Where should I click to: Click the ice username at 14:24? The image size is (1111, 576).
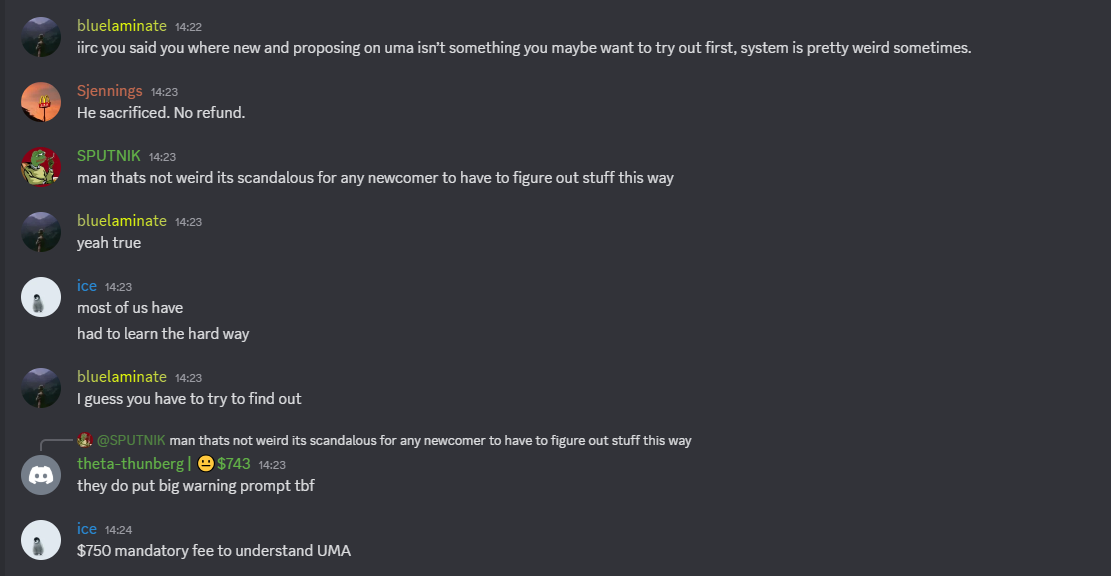[x=87, y=529]
